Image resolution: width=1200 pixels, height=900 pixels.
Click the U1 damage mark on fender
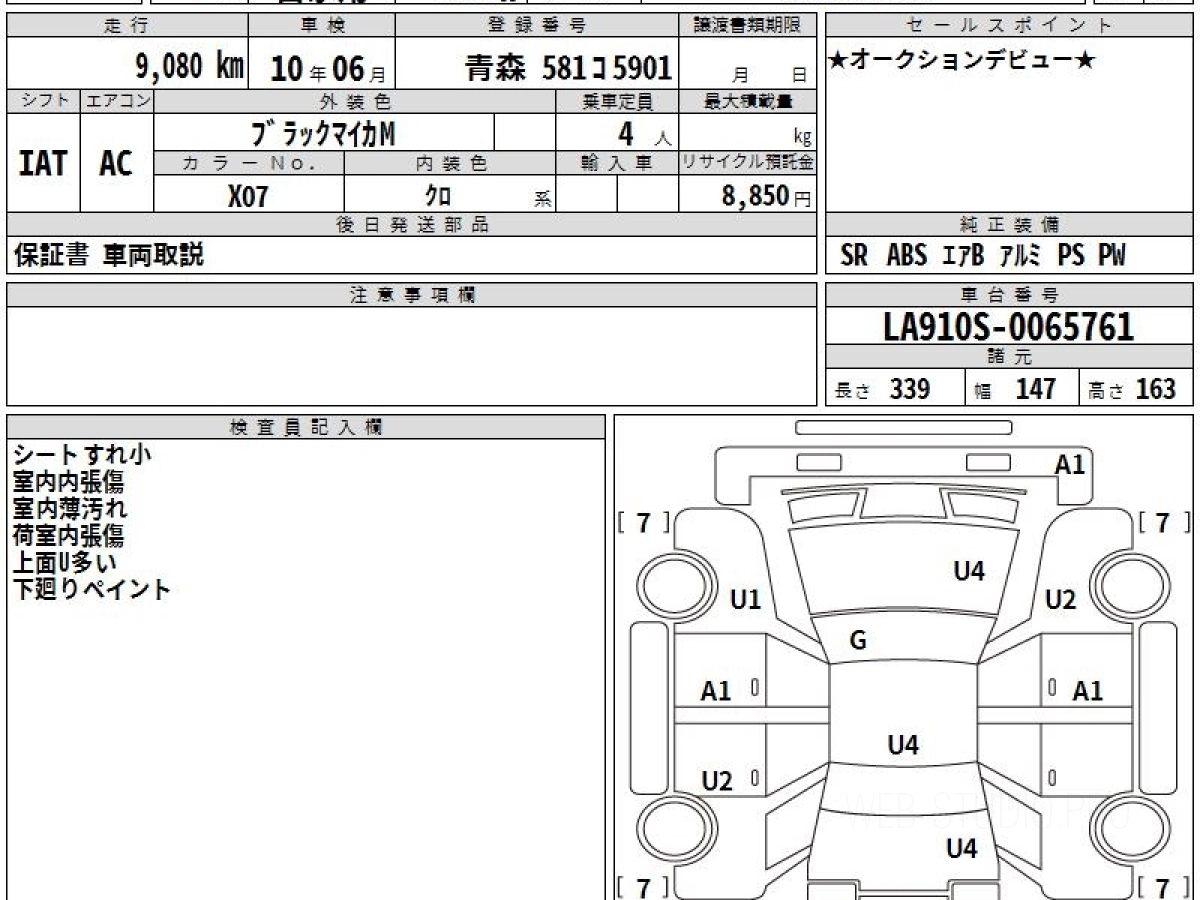746,600
